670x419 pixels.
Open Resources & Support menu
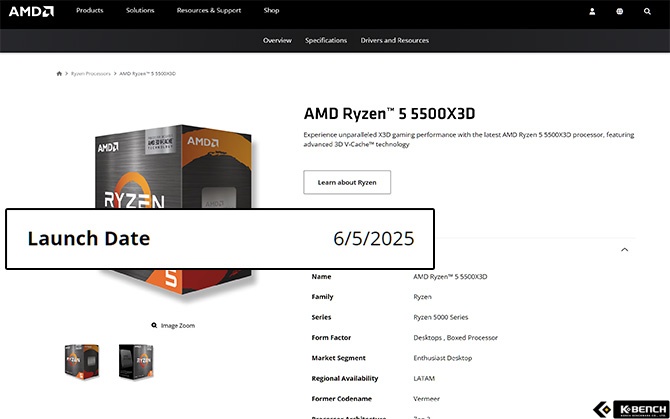[x=209, y=10]
